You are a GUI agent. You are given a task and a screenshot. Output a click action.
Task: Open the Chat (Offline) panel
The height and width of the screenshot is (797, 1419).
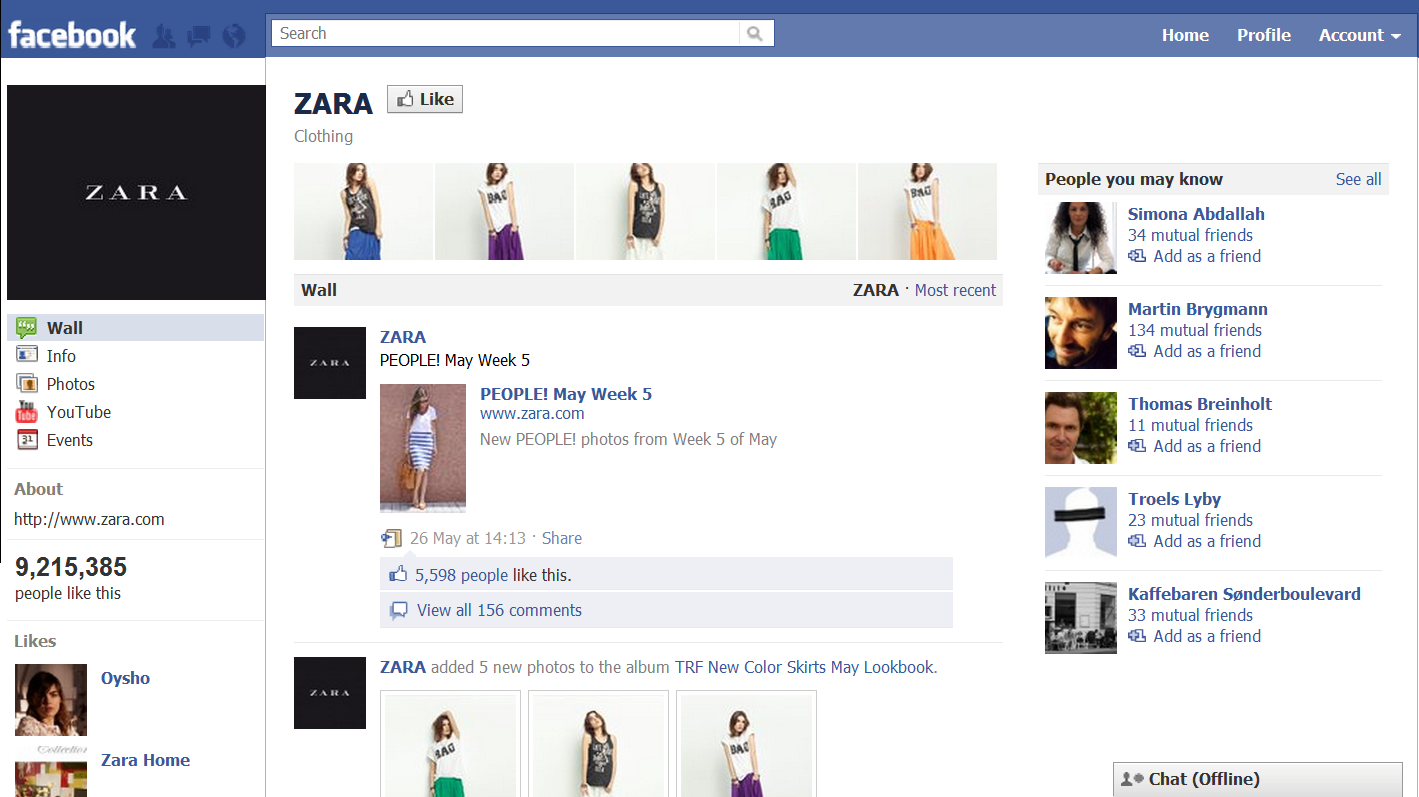(1257, 779)
